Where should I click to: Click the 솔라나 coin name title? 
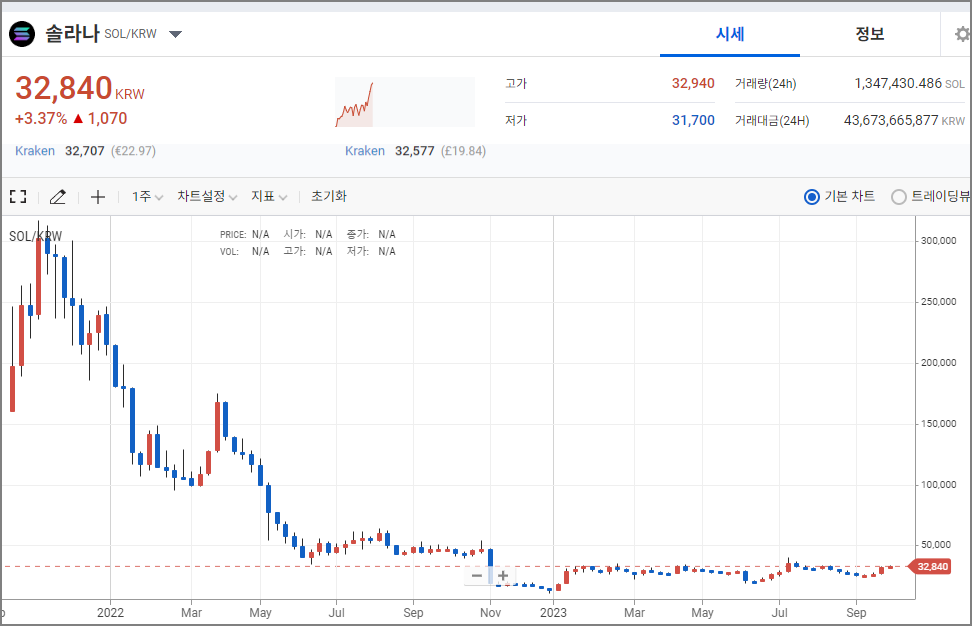[x=72, y=33]
